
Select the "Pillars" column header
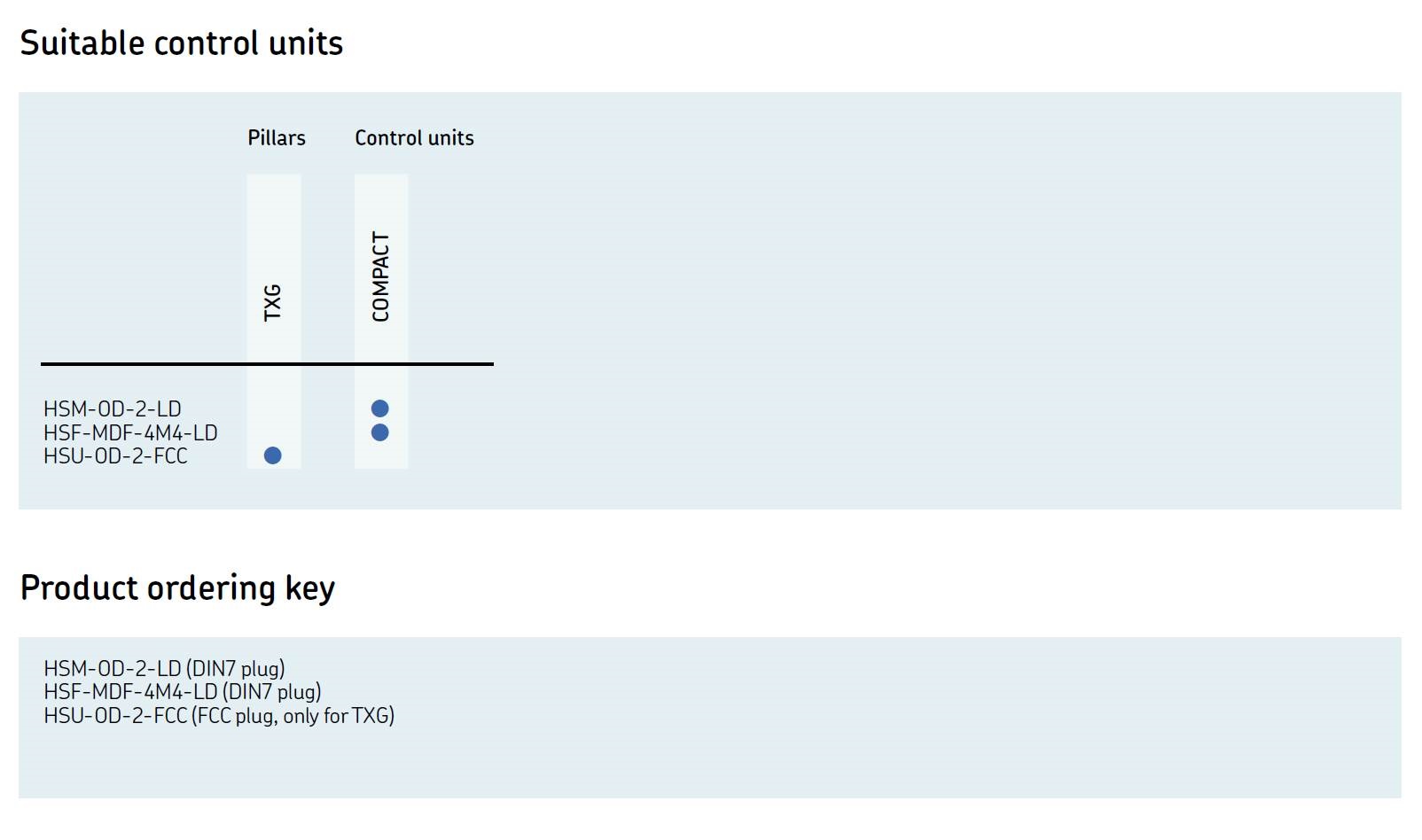277,138
